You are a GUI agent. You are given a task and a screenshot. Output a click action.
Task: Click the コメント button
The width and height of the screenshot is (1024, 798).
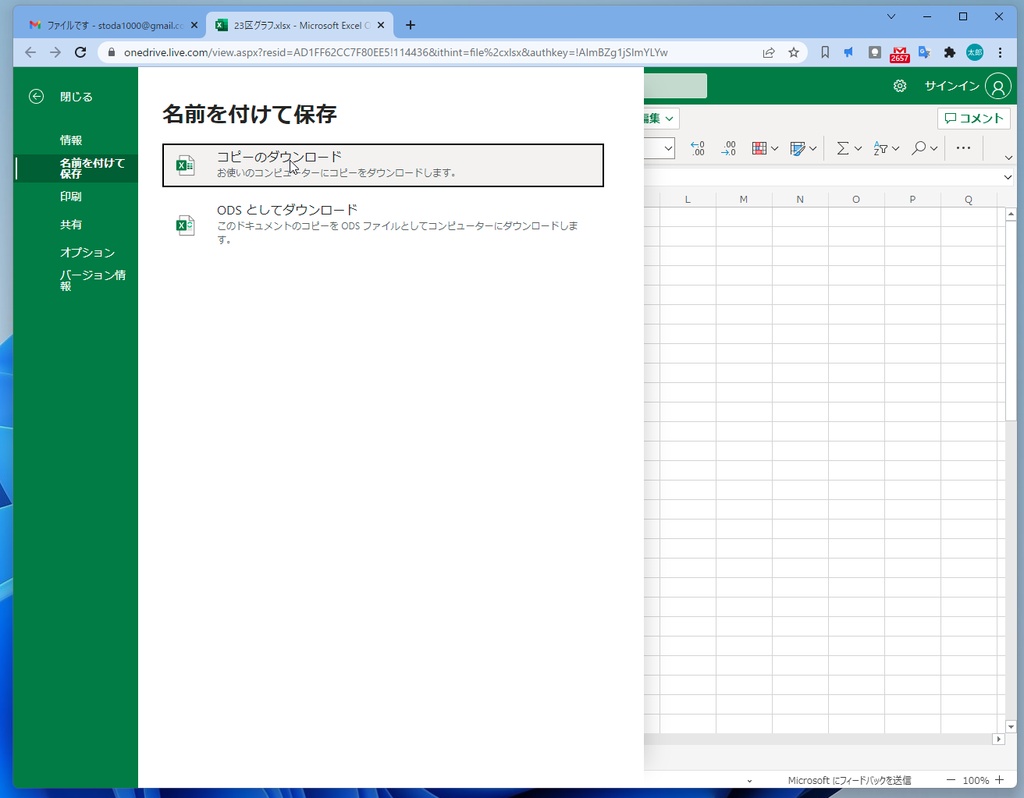pos(974,118)
